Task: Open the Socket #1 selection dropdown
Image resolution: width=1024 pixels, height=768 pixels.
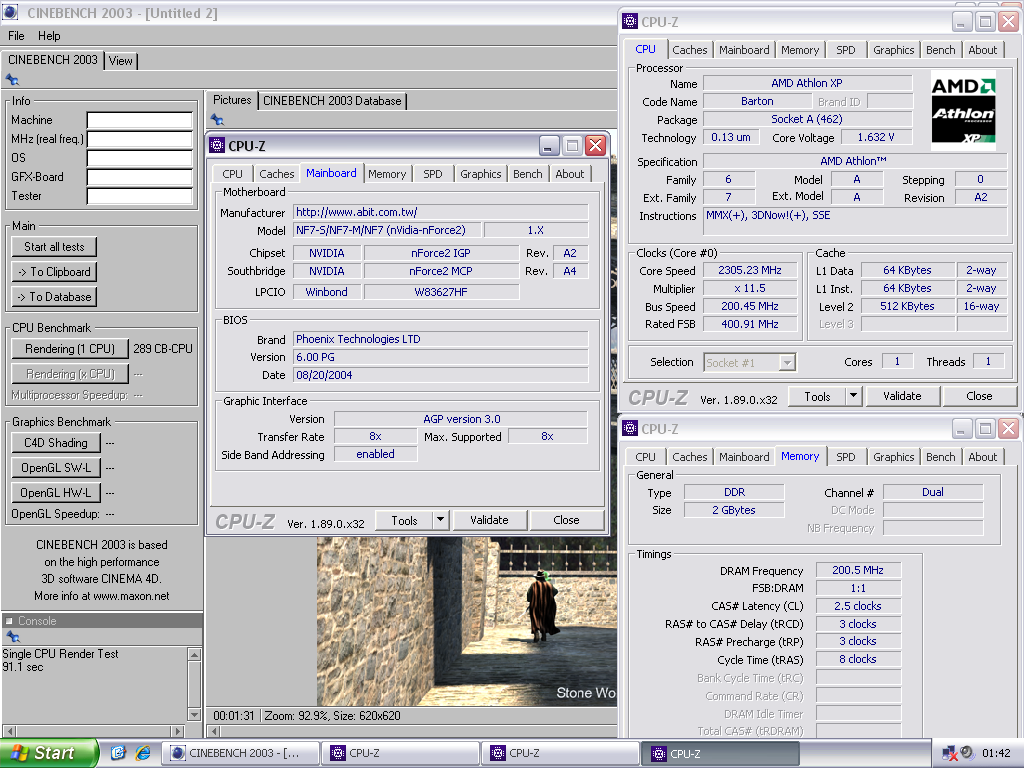Action: (788, 362)
